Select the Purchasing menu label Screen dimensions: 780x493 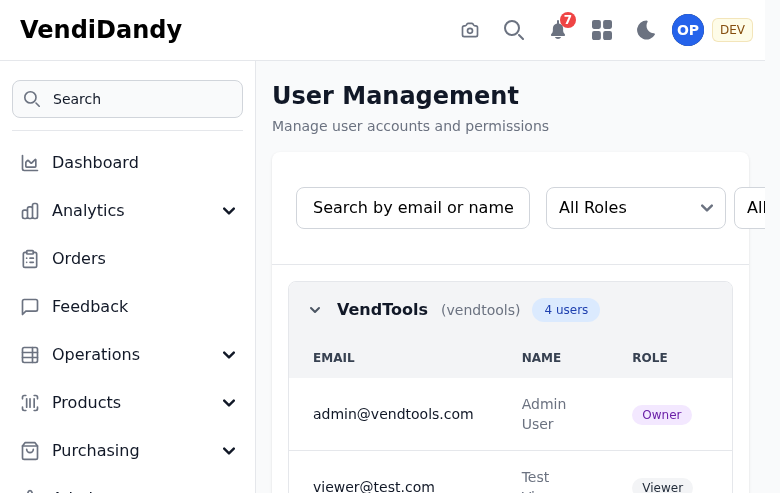point(96,451)
